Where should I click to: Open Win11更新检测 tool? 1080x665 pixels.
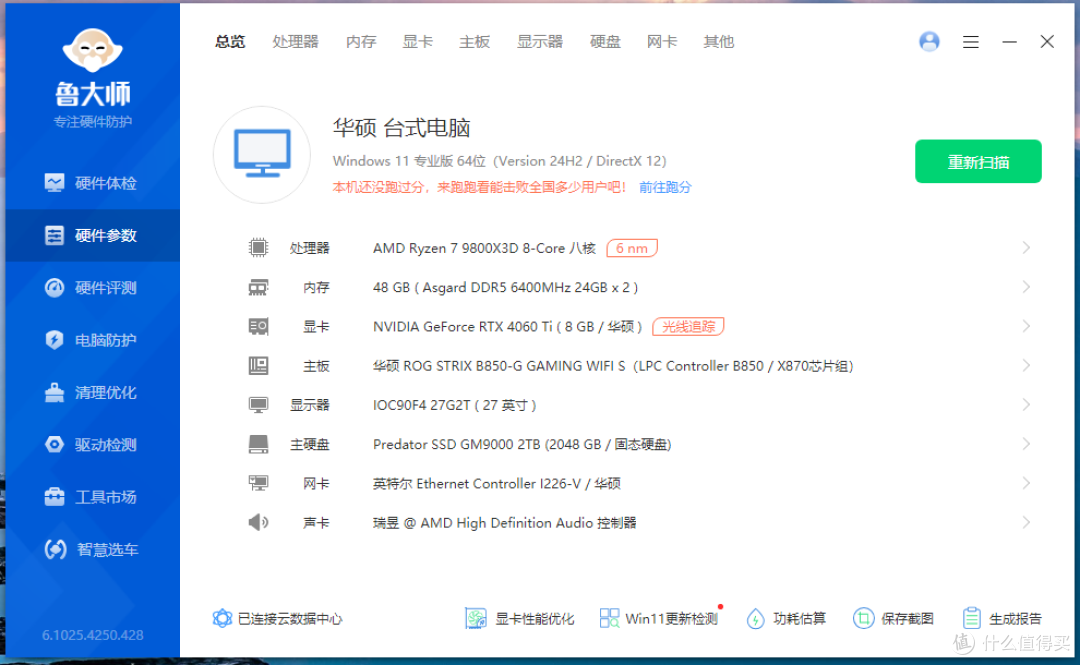(x=659, y=618)
